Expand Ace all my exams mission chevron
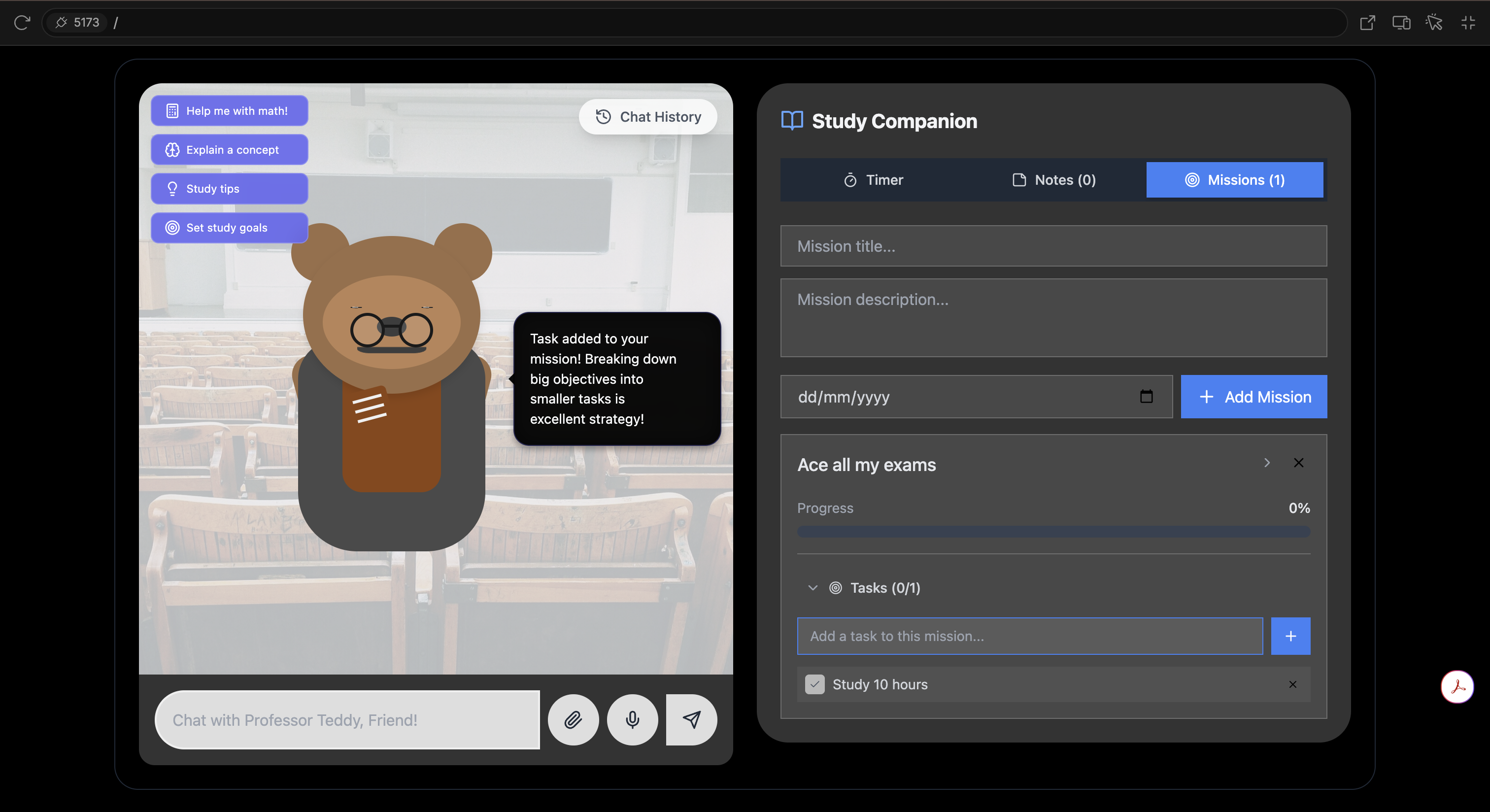 pyautogui.click(x=1267, y=463)
